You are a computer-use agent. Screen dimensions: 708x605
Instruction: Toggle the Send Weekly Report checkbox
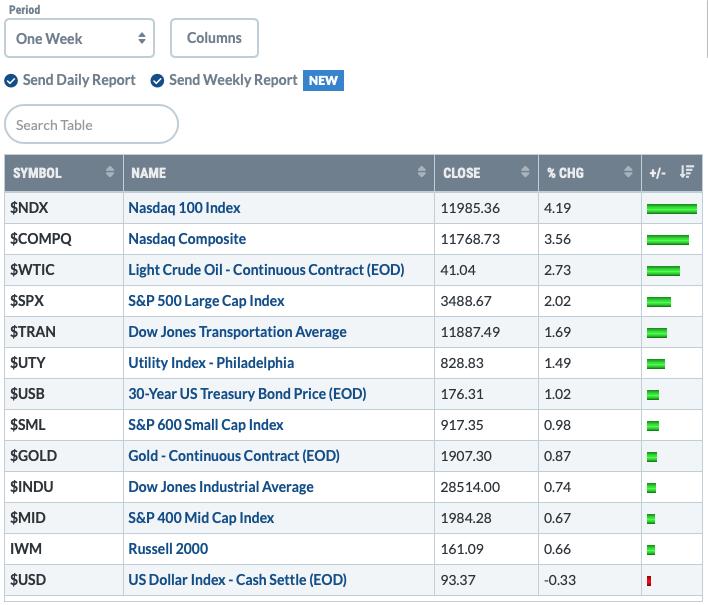157,81
